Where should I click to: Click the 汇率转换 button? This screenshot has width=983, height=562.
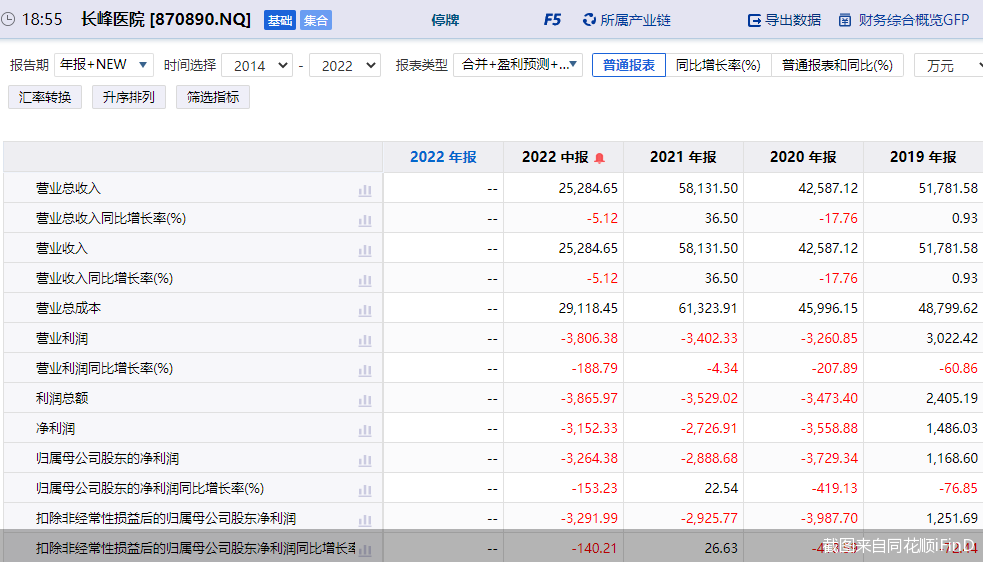click(45, 98)
